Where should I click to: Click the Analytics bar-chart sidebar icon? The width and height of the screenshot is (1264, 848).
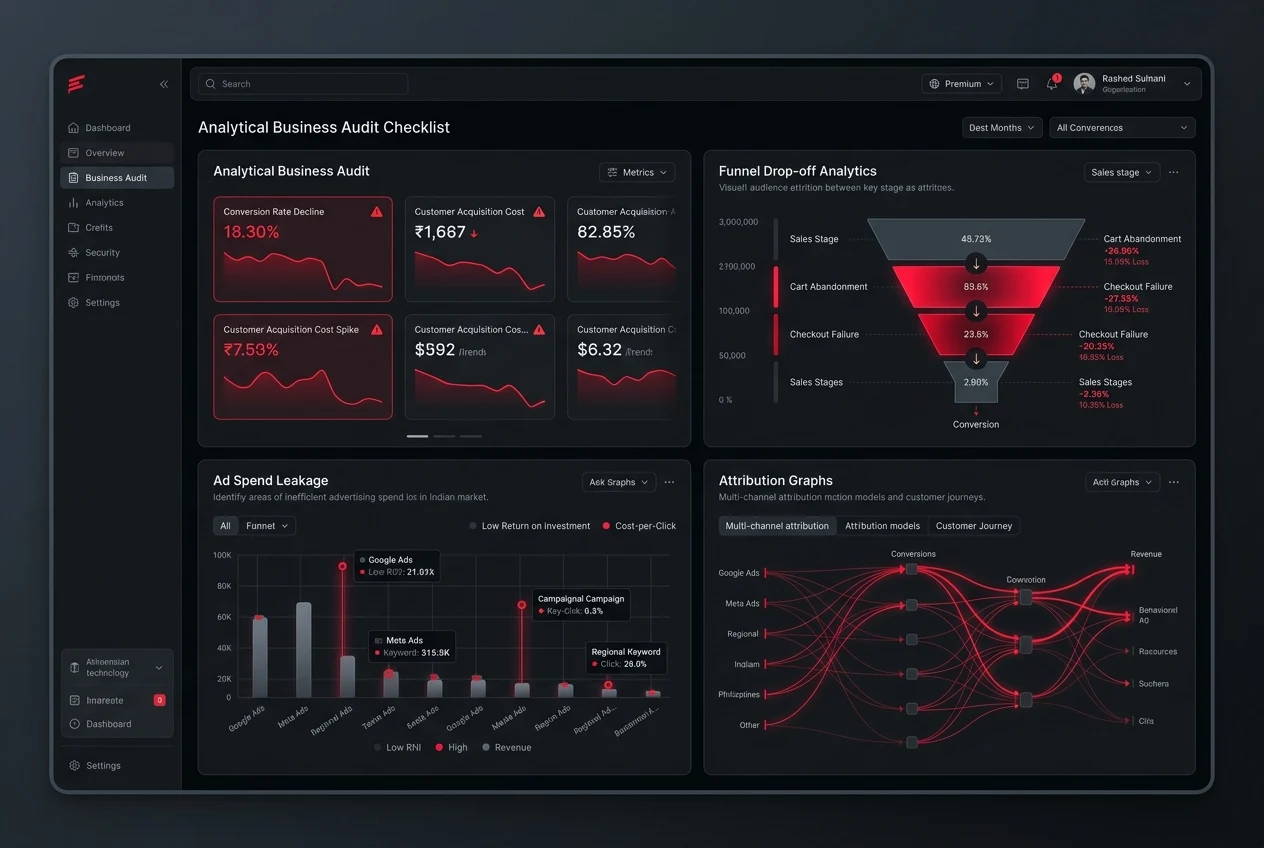coord(73,203)
